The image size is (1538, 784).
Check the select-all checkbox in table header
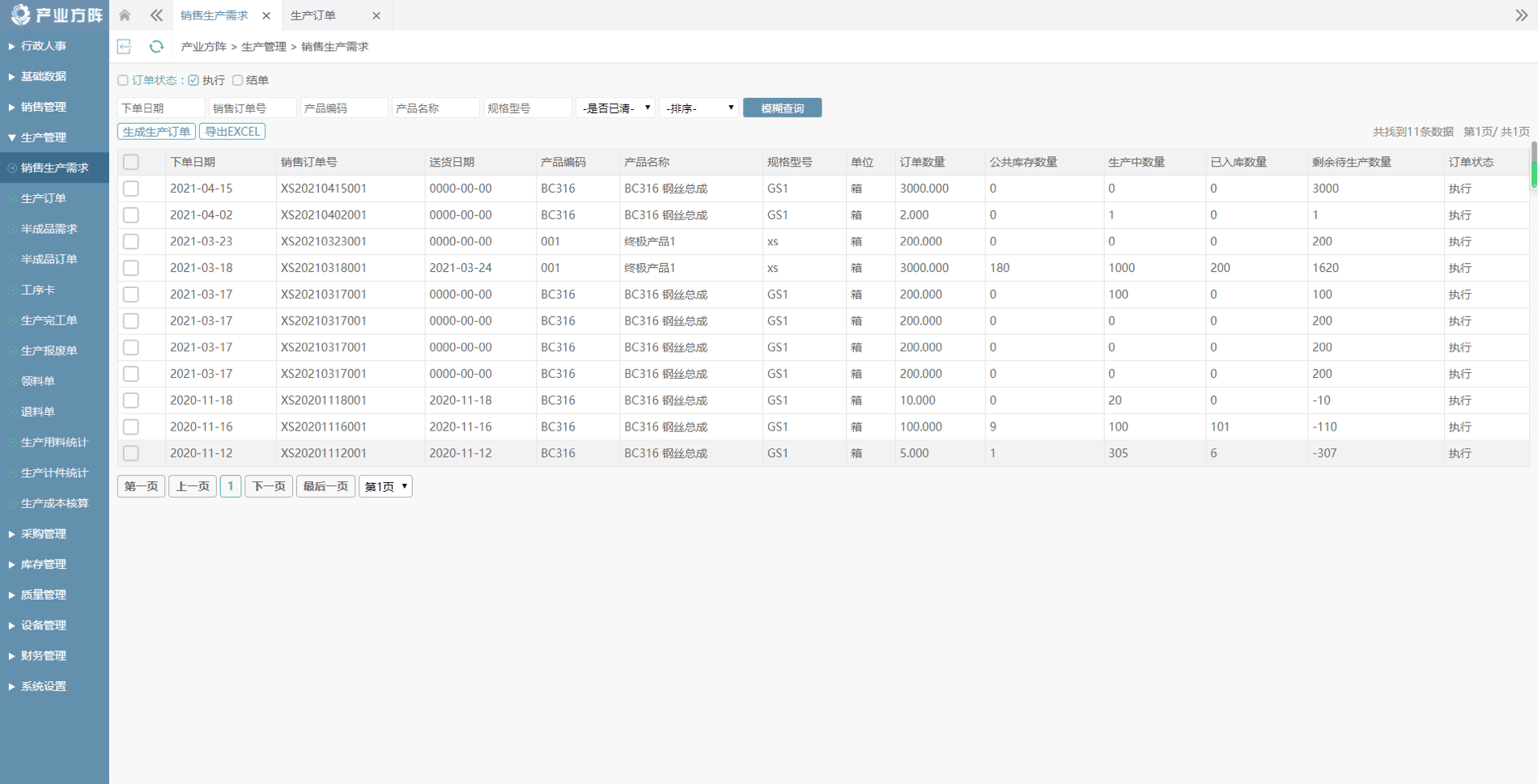pyautogui.click(x=131, y=162)
